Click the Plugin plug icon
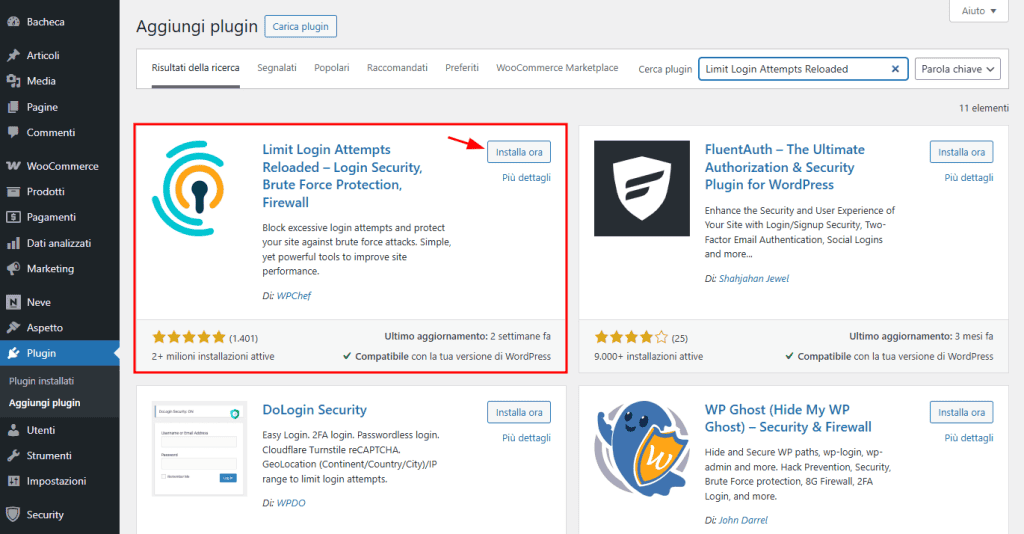The height and width of the screenshot is (534, 1024). pyautogui.click(x=13, y=353)
